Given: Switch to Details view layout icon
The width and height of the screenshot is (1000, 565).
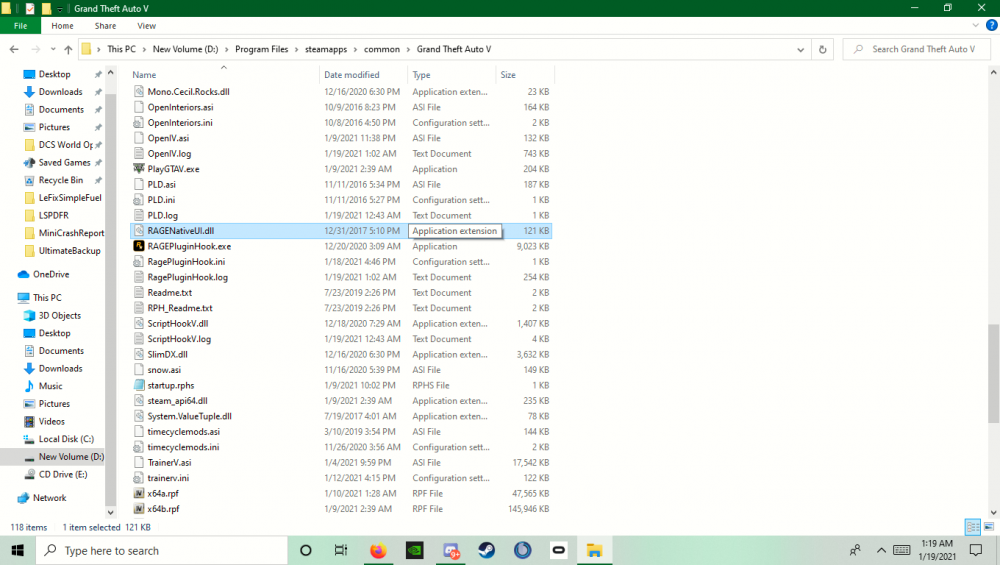Looking at the screenshot, I should pyautogui.click(x=972, y=527).
